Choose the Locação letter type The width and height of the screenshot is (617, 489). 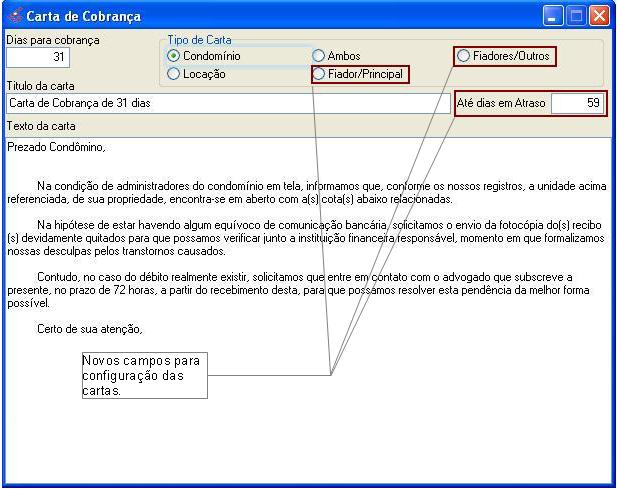(174, 74)
